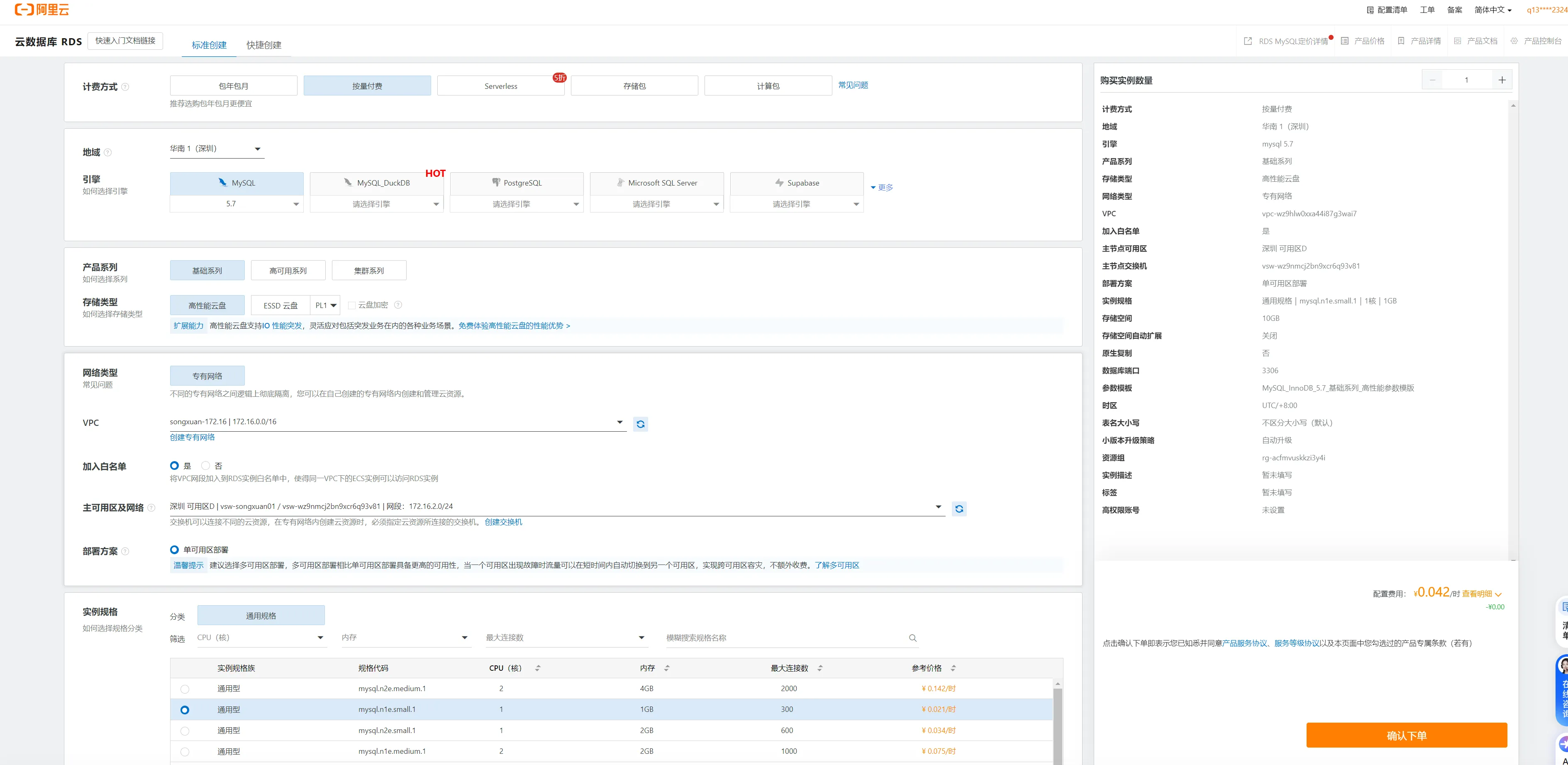Click the Alibaba Cloud logo

41,10
